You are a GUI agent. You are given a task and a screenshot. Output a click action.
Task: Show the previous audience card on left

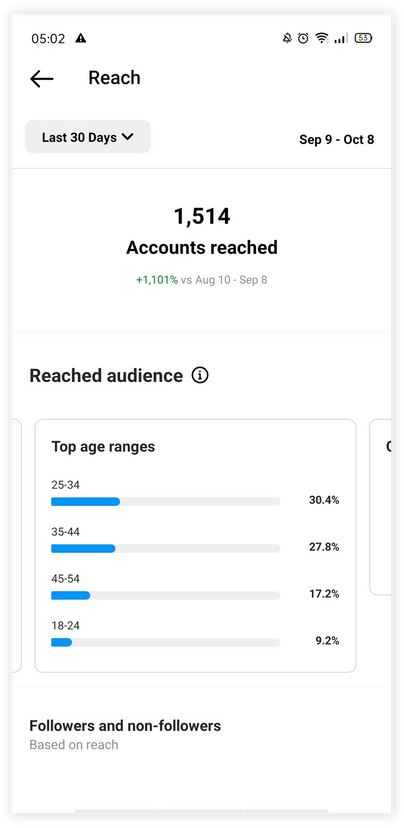(16, 546)
